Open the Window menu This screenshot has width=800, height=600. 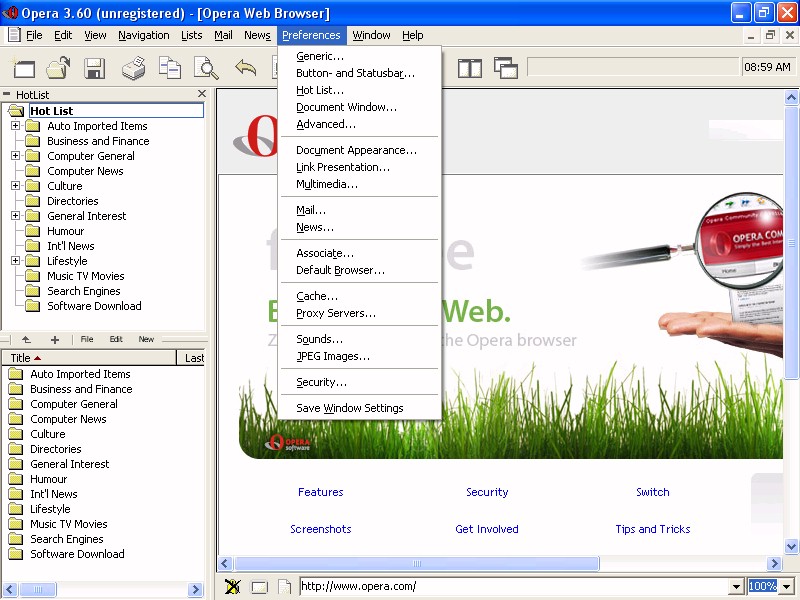pos(371,35)
